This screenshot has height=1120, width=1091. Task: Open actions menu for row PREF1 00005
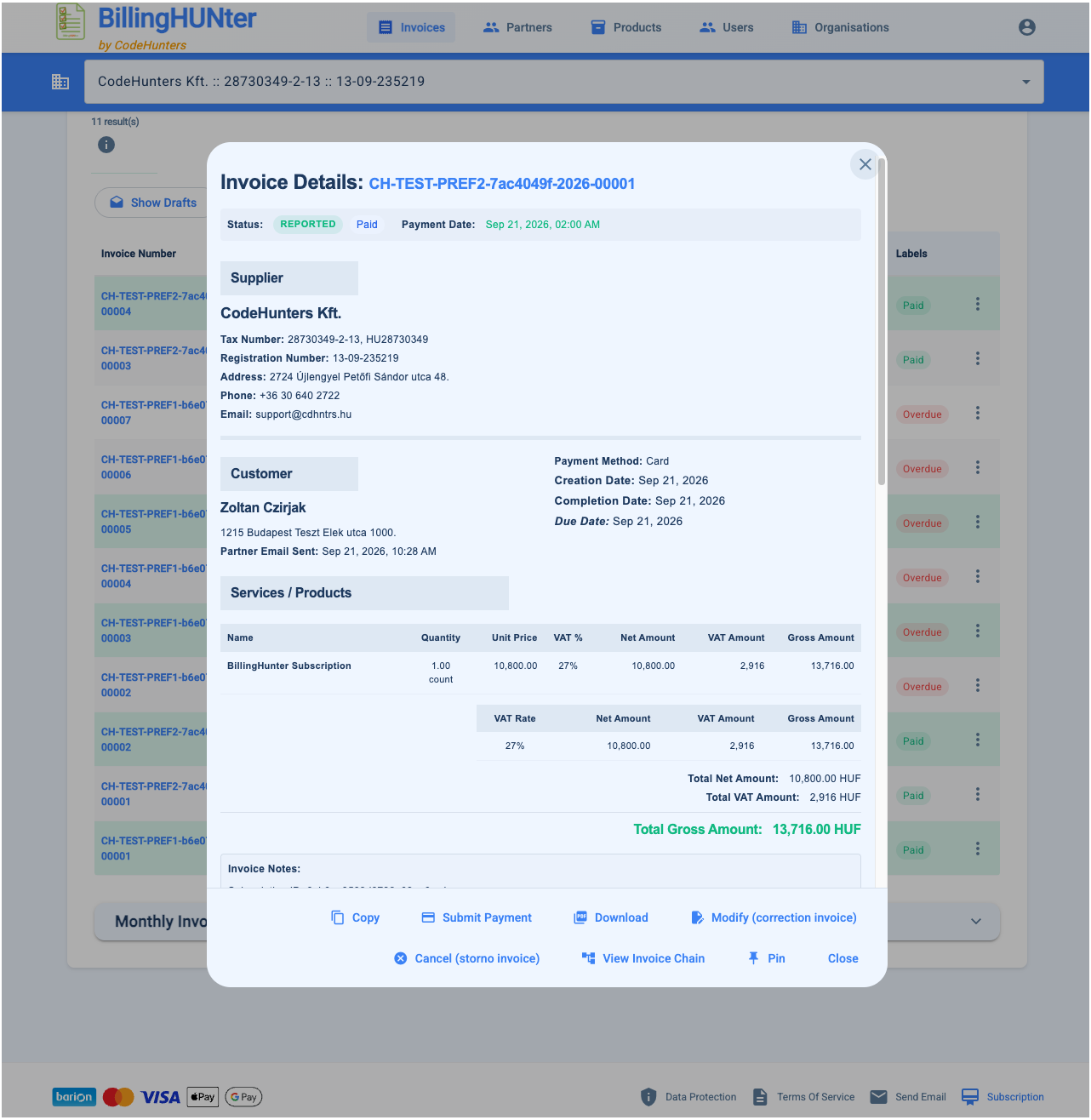[978, 522]
